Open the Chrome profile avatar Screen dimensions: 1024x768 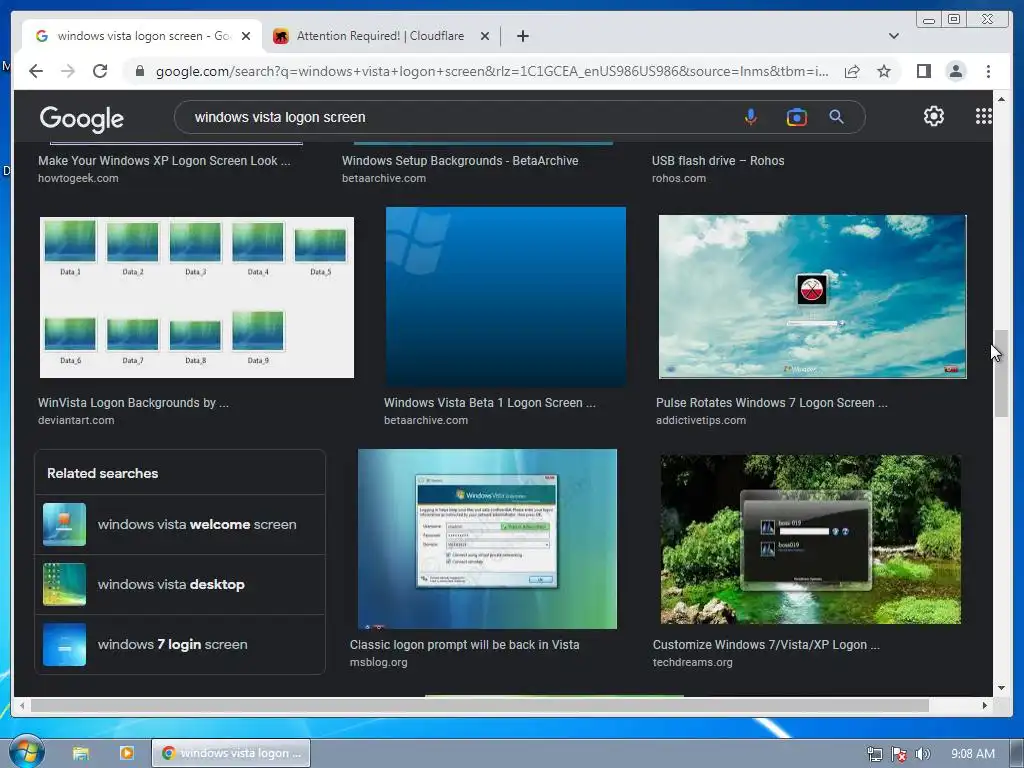pos(956,71)
